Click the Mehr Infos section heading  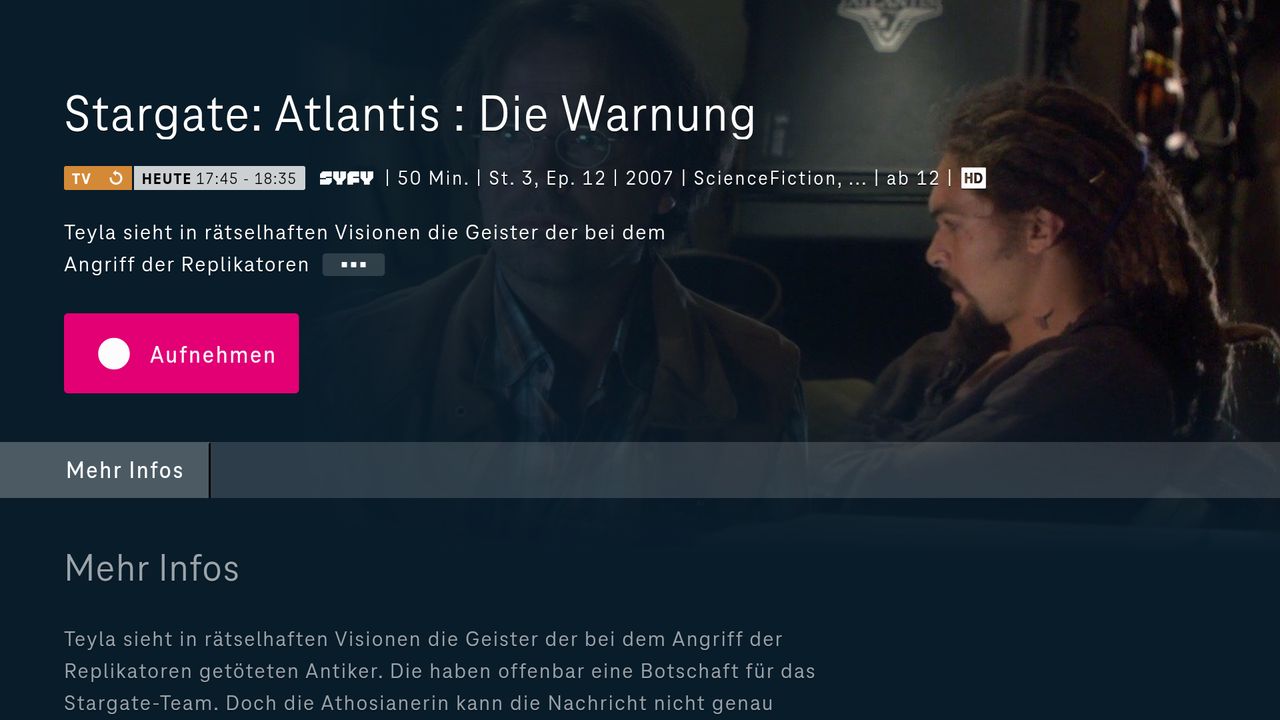(x=152, y=568)
